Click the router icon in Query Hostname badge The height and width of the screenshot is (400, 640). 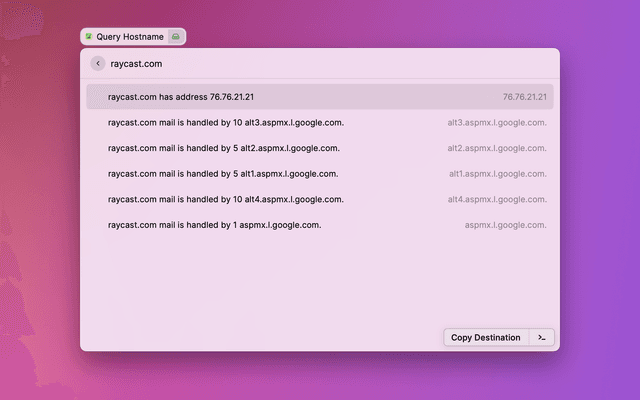[x=175, y=37]
